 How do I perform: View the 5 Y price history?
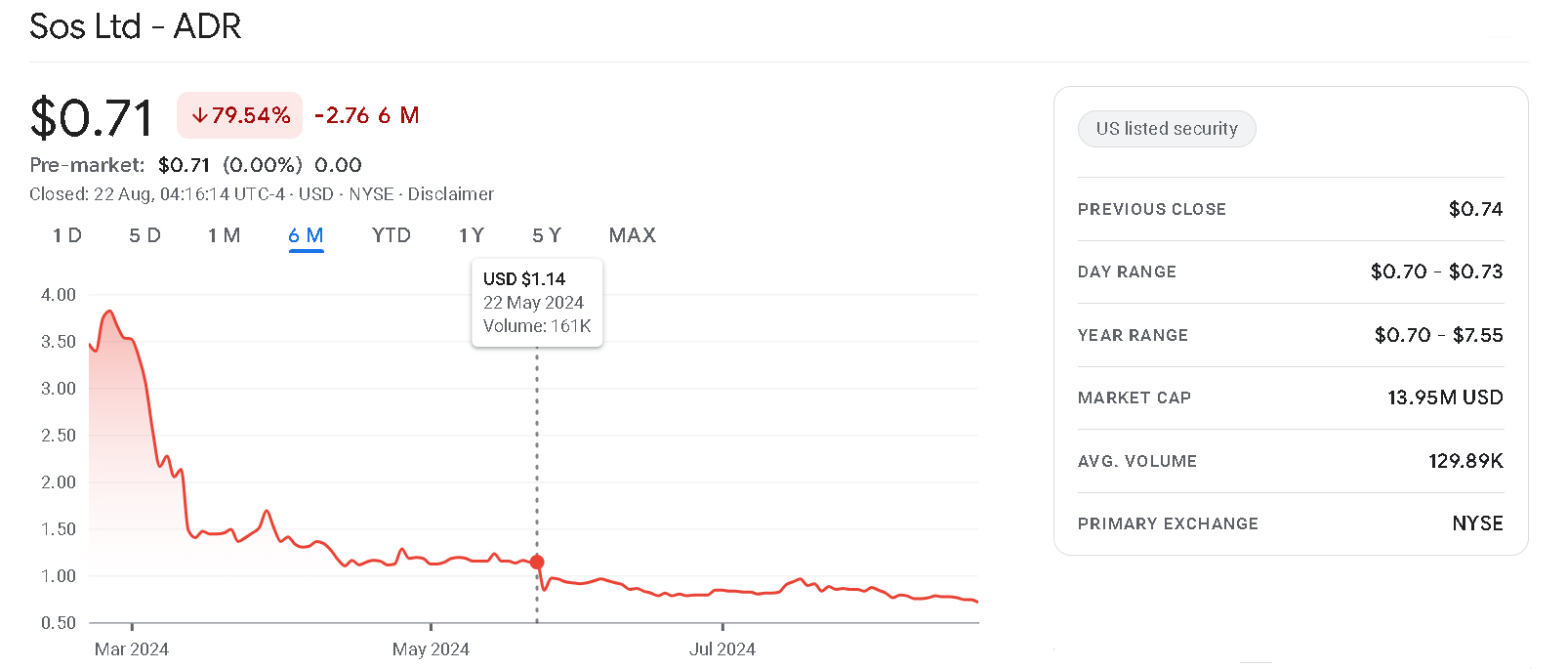pyautogui.click(x=547, y=235)
